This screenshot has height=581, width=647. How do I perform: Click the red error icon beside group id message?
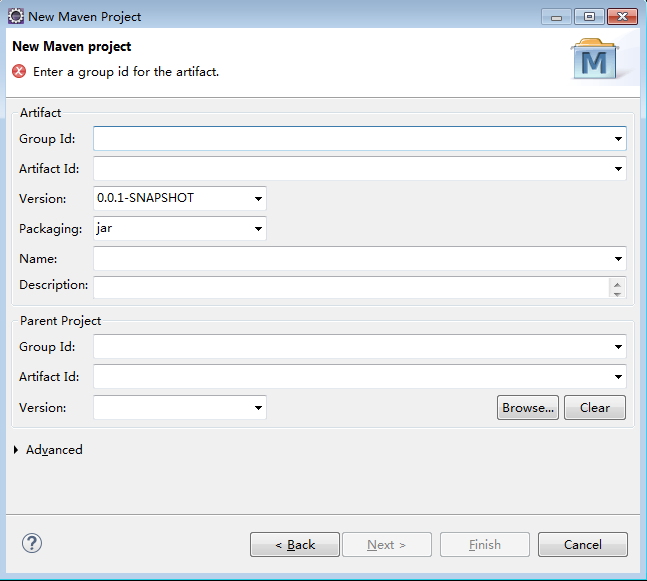19,71
